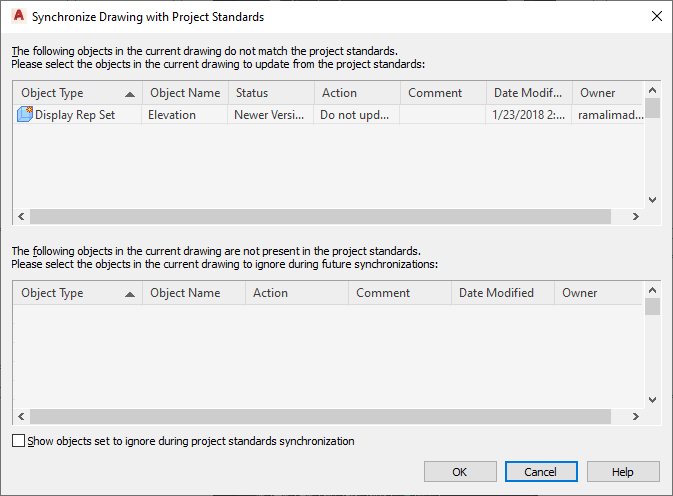This screenshot has height=496, width=673.
Task: Sort upper list by Object Type column
Action: coord(76,93)
